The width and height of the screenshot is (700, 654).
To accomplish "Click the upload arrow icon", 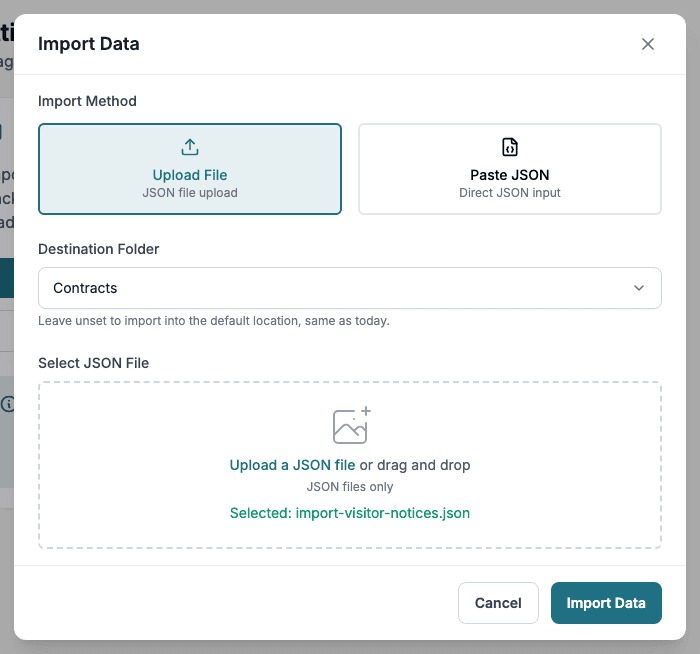I will [190, 147].
